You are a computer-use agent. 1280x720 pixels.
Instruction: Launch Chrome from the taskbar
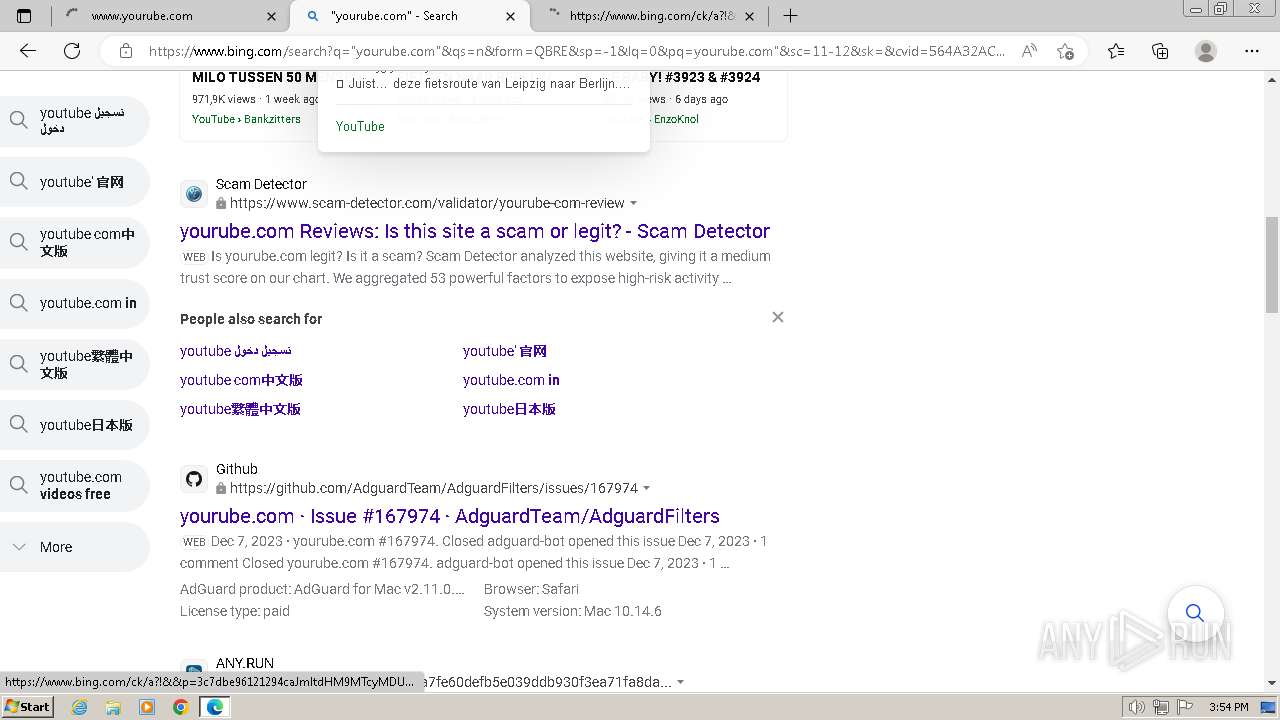(x=181, y=707)
